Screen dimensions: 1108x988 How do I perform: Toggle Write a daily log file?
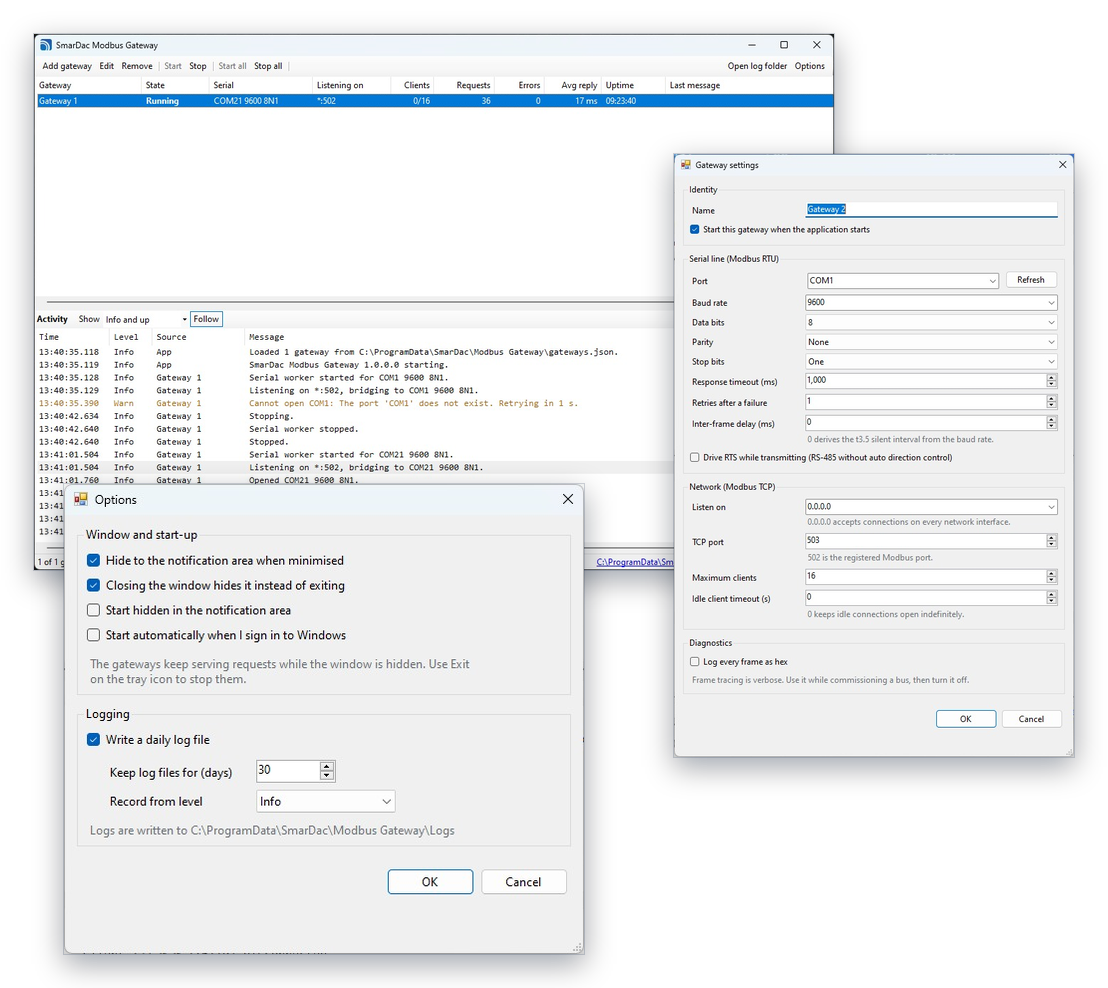click(x=93, y=739)
